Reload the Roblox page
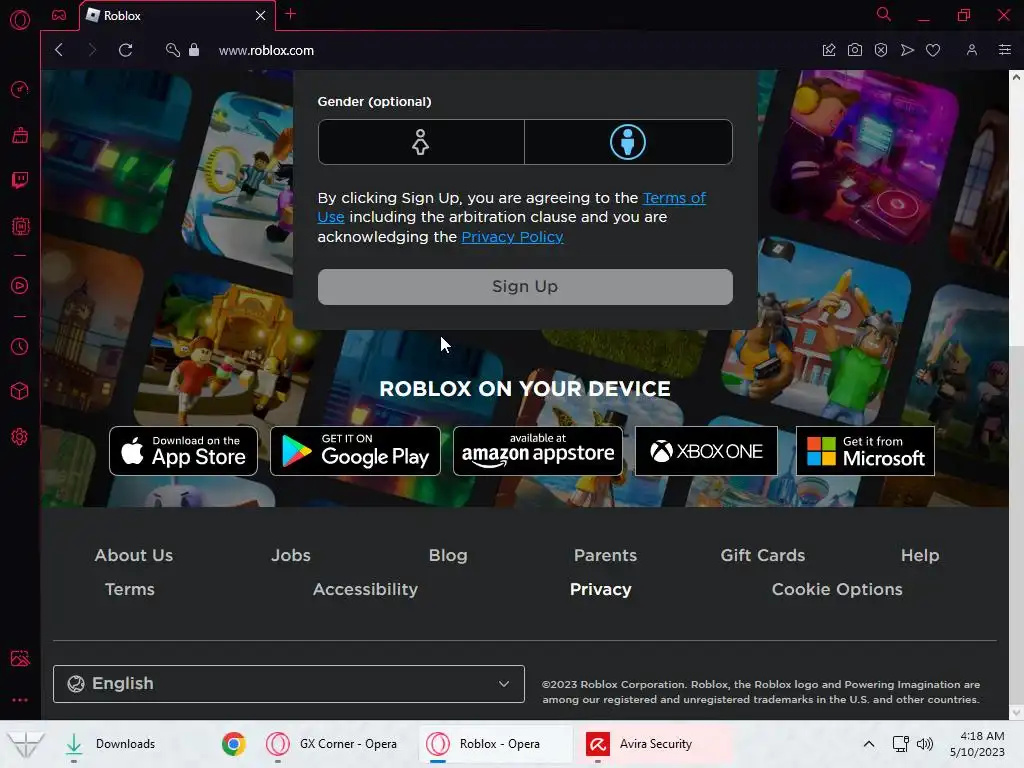 coord(125,50)
